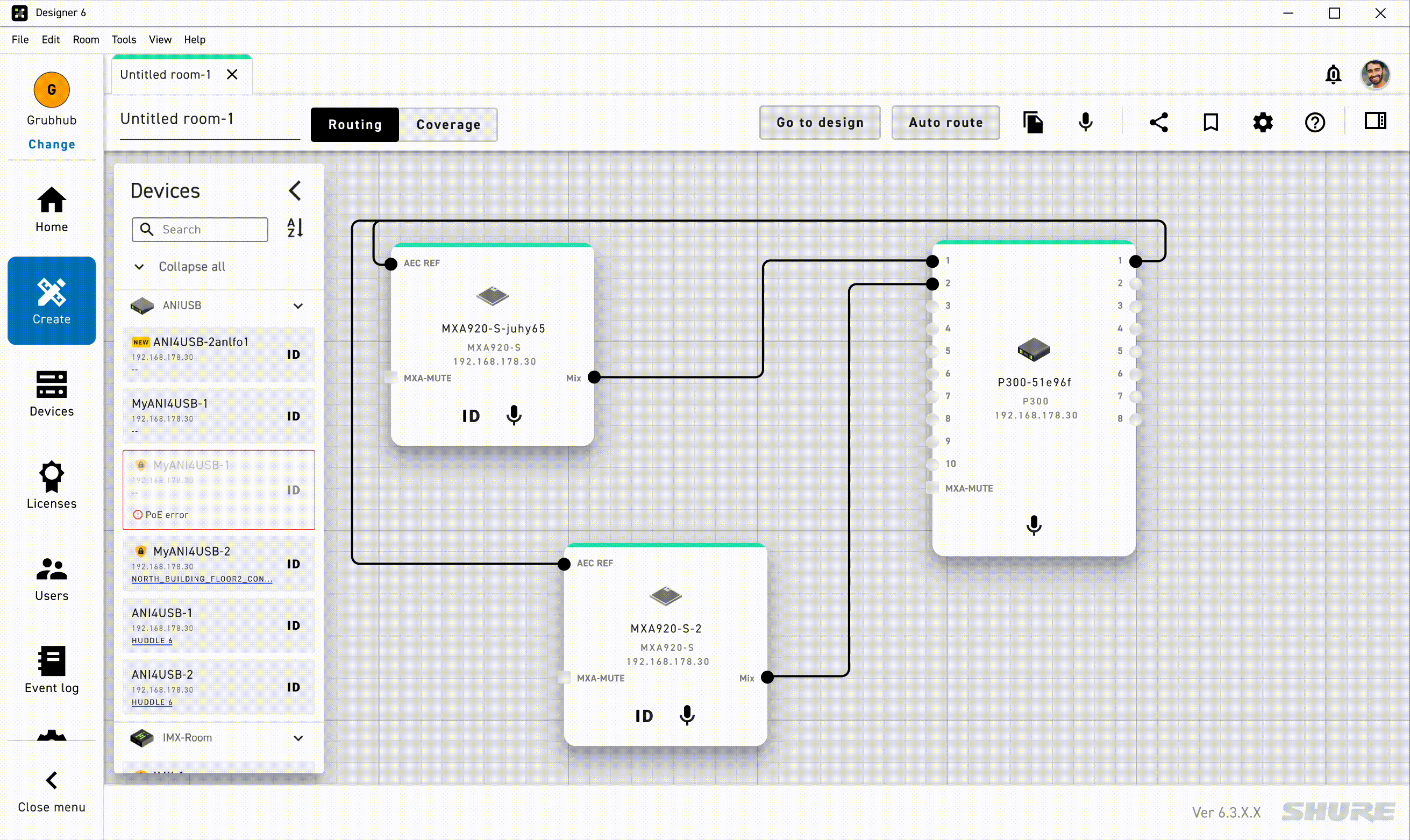Click the Change organization link
This screenshot has width=1410, height=840.
52,144
